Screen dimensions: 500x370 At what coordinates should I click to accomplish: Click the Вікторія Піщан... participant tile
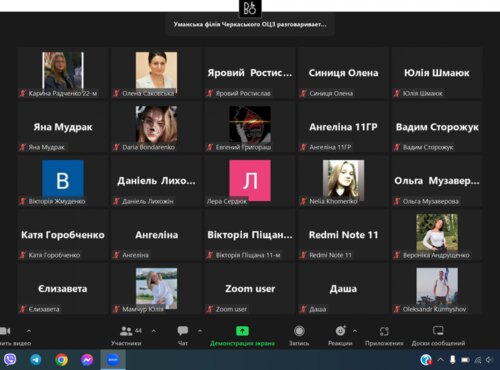coord(250,235)
